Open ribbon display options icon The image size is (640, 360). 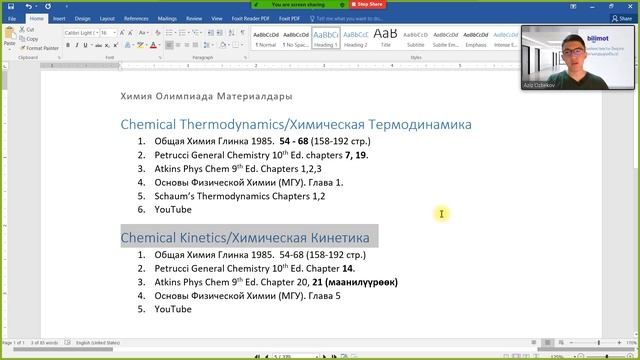(573, 7)
